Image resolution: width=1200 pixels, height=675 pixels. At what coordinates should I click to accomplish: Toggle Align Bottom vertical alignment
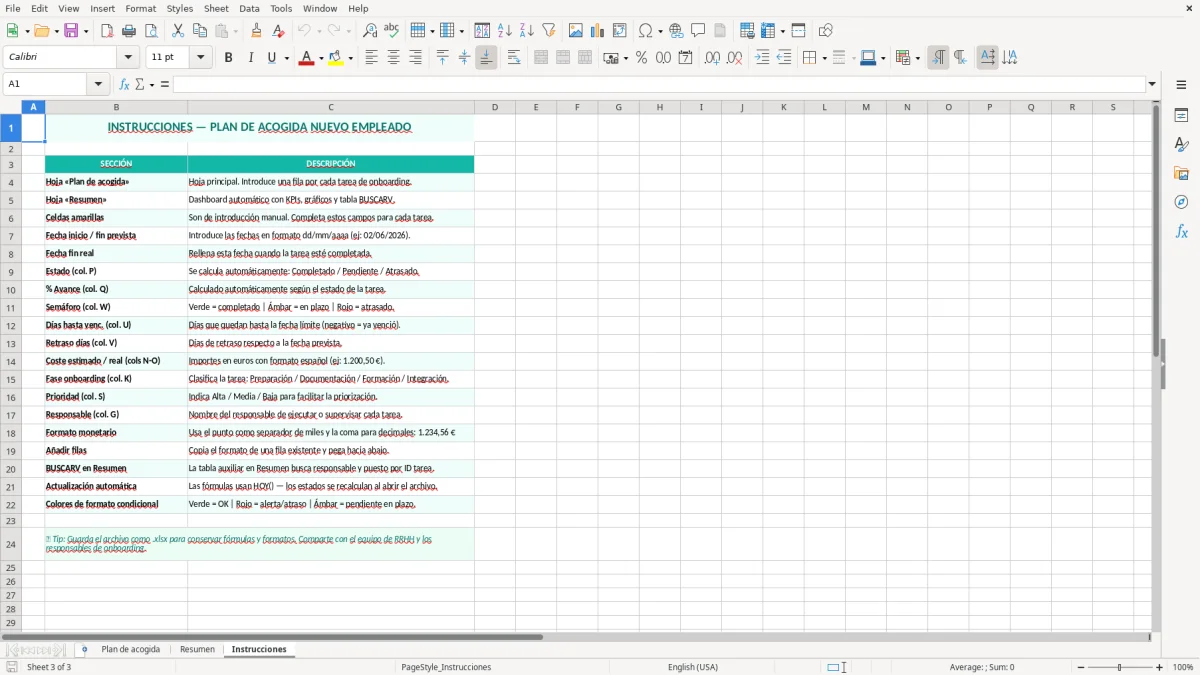[486, 58]
